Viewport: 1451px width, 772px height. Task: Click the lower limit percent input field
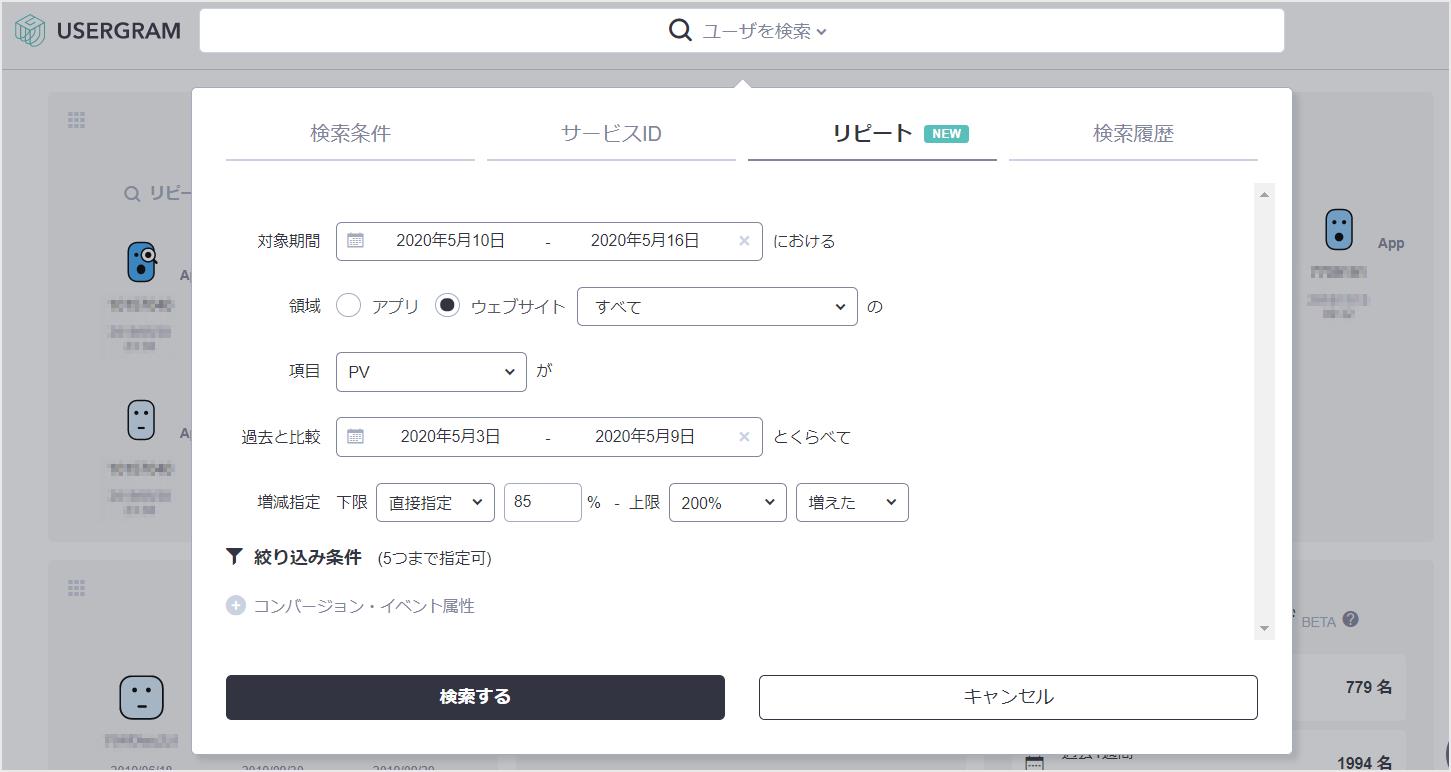tap(542, 502)
